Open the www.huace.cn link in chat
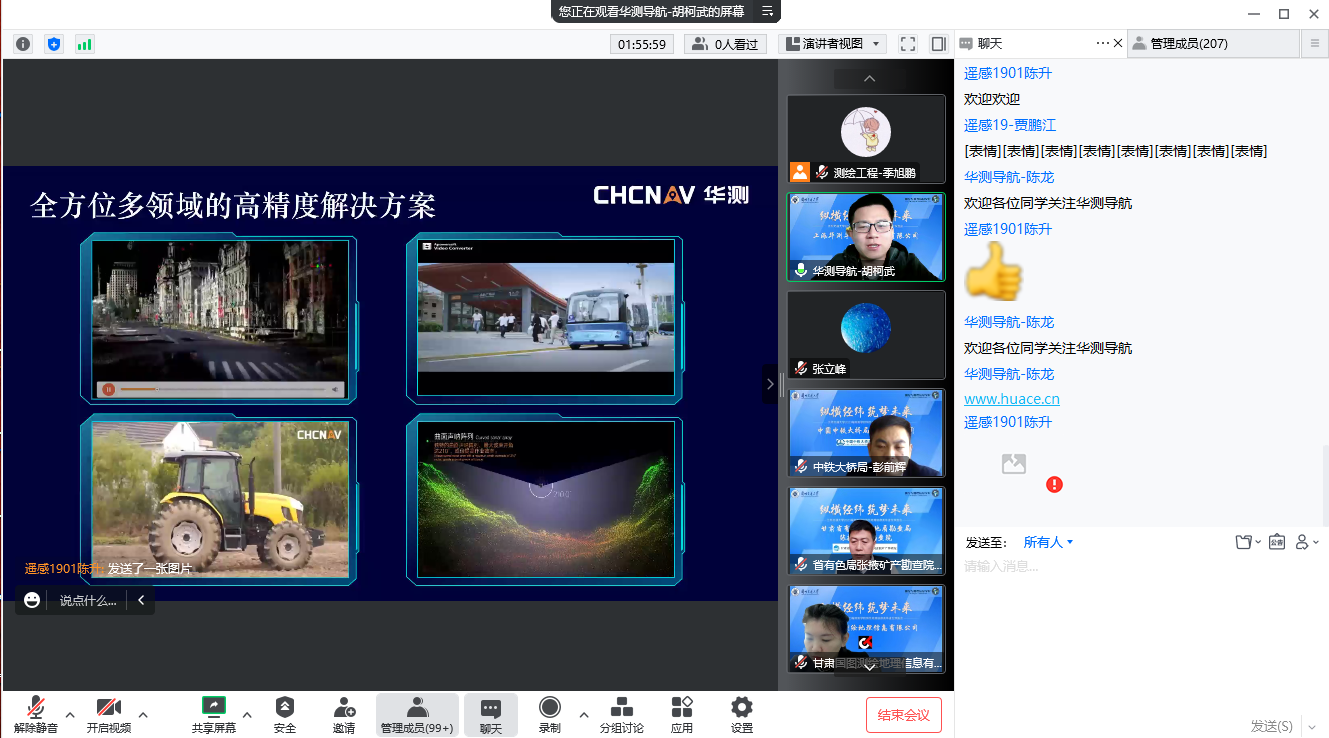This screenshot has width=1329, height=738. (x=1011, y=399)
